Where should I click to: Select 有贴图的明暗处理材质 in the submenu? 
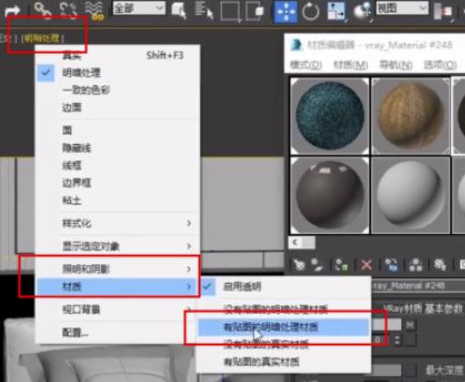tap(284, 327)
